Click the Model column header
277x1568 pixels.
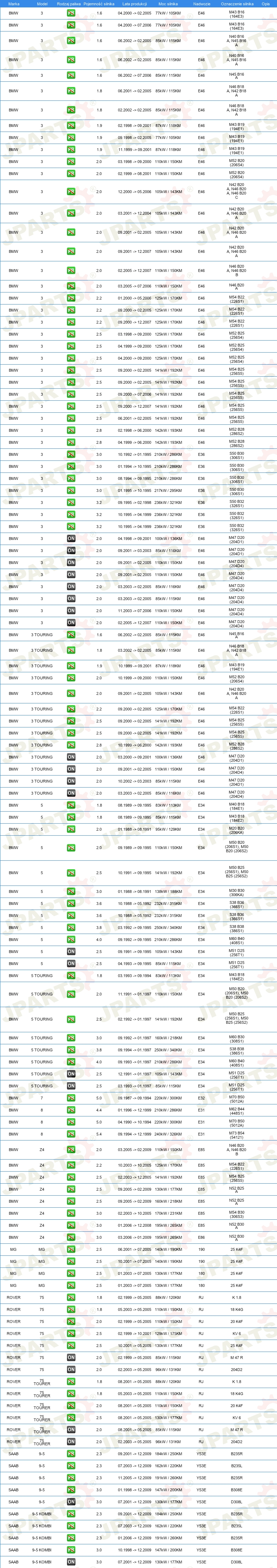(x=42, y=4)
